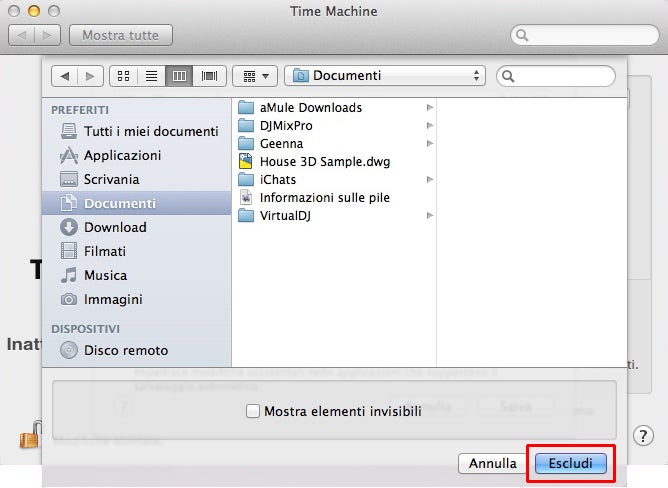Click the lock icon in Time Machine
The width and height of the screenshot is (668, 488).
pyautogui.click(x=30, y=435)
